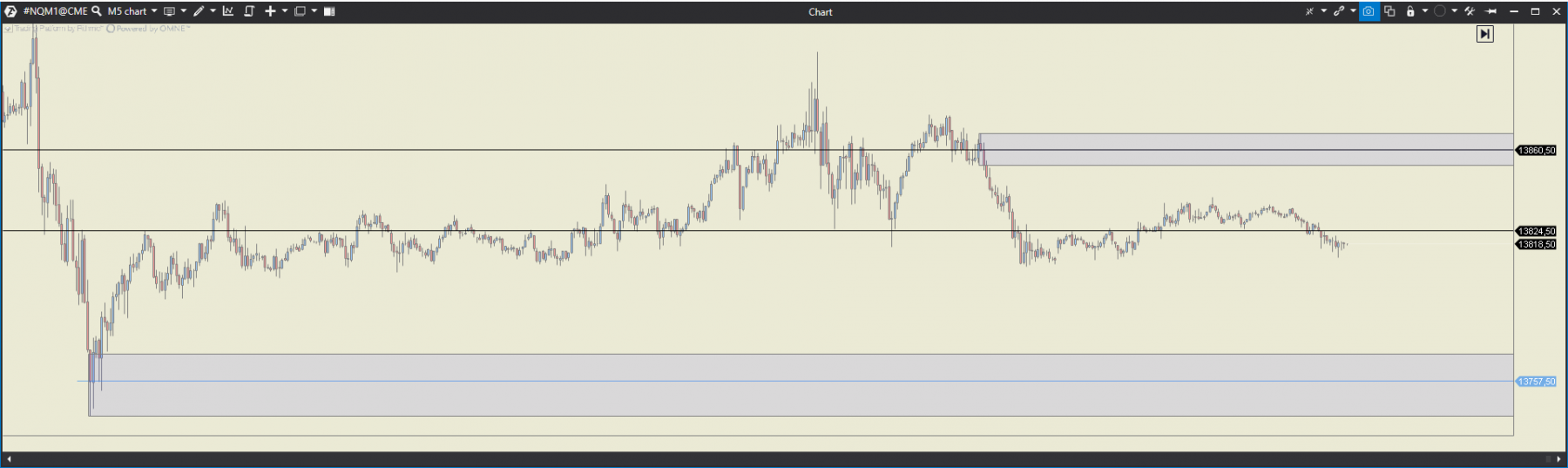Expand the pencil drawing tools dropdown
The image size is (1568, 468).
pyautogui.click(x=213, y=11)
